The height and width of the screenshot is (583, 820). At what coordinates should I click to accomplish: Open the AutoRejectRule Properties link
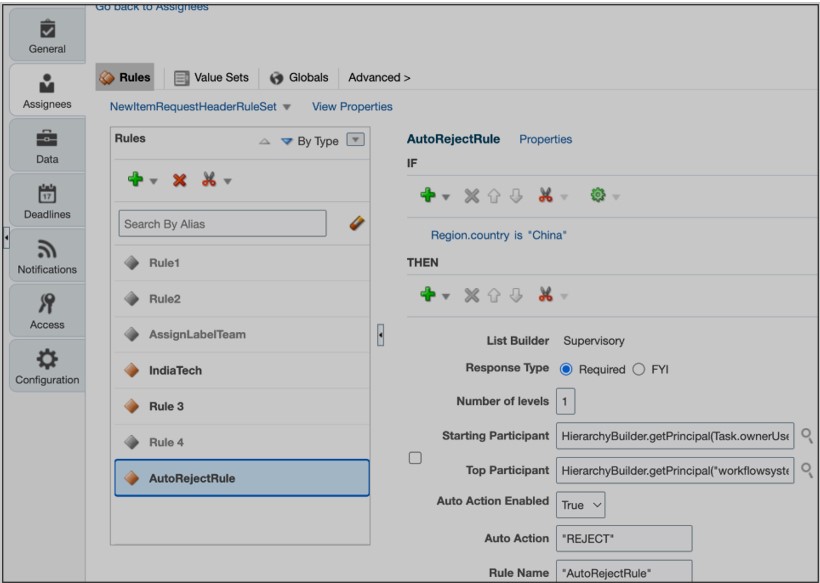click(545, 139)
